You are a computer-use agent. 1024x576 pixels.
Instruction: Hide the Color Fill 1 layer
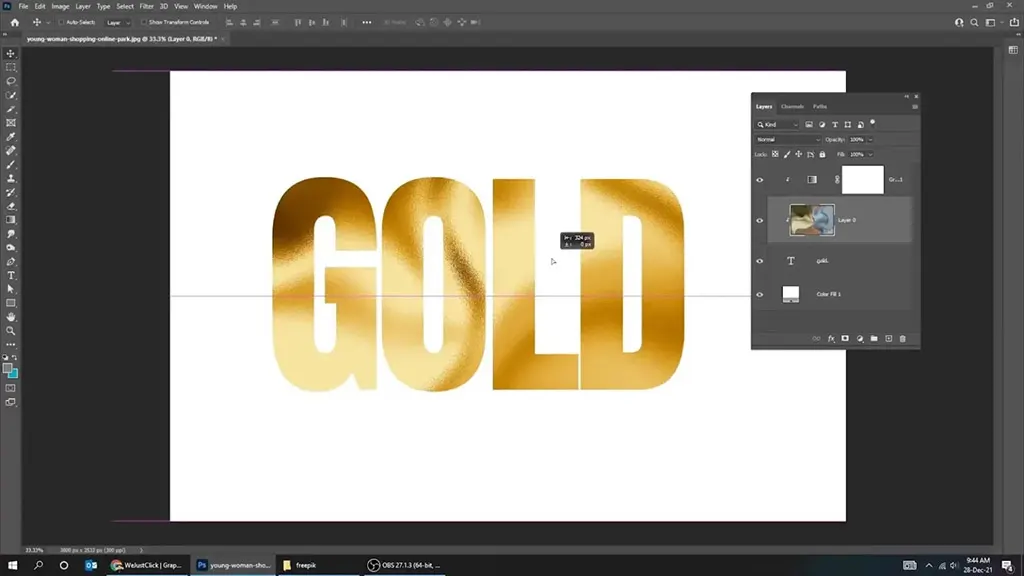click(760, 295)
